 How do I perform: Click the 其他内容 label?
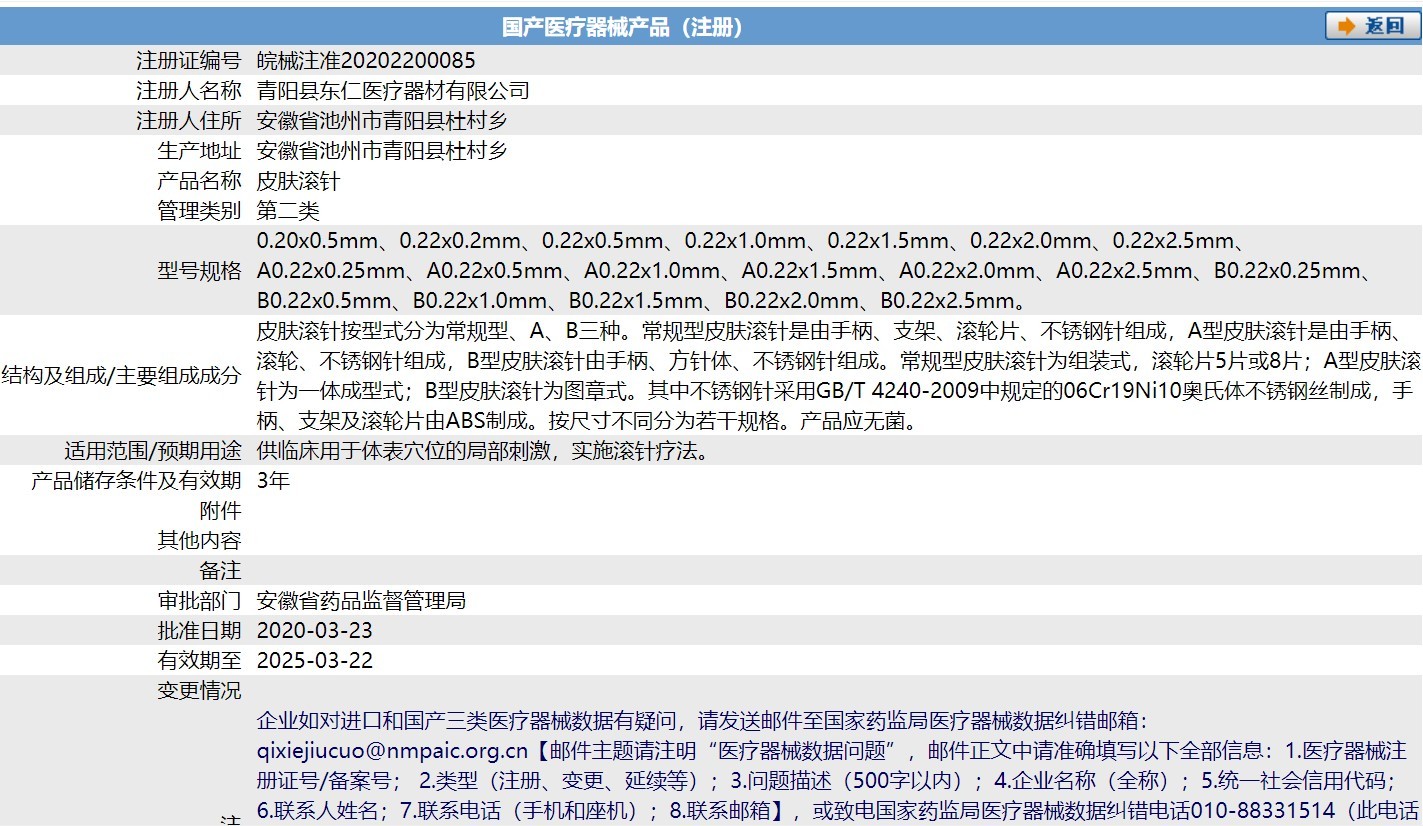pos(199,541)
